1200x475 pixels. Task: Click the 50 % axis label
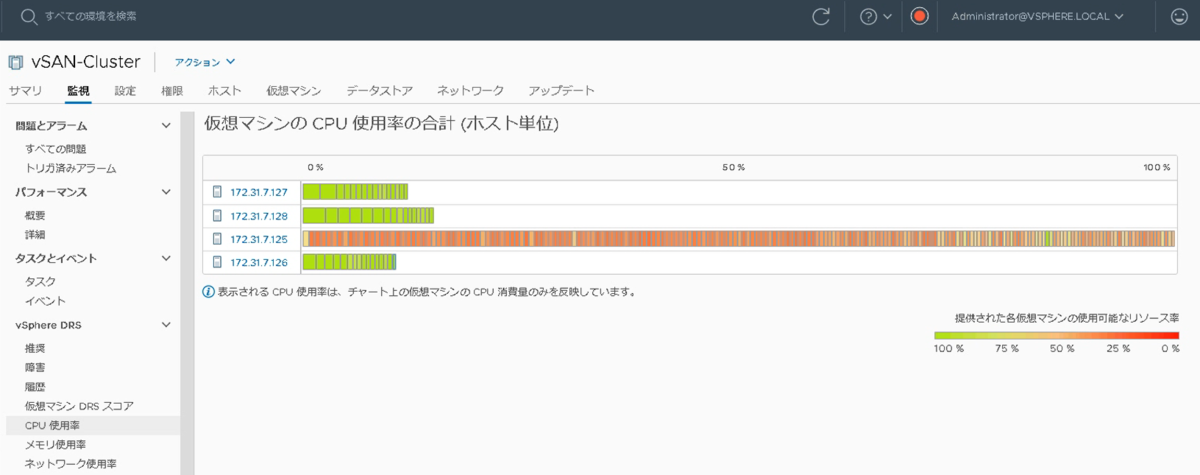[x=734, y=167]
